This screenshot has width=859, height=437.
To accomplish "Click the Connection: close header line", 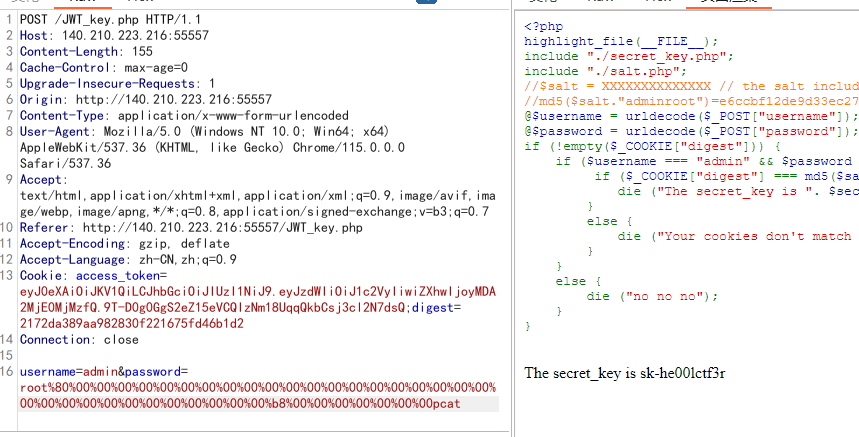I will 79,340.
